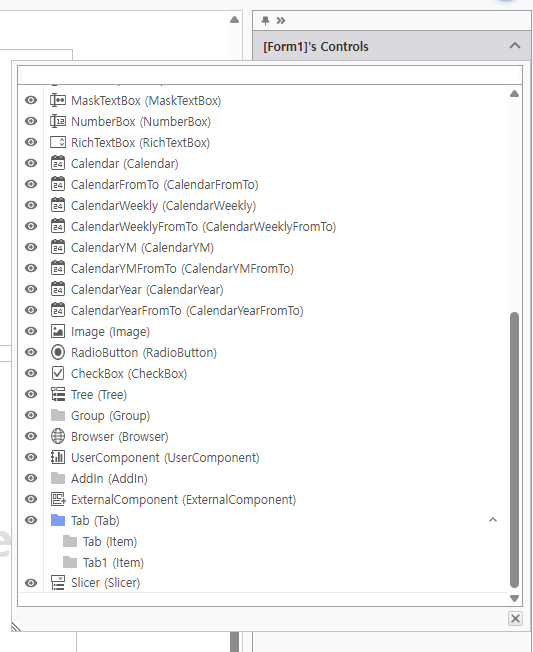The height and width of the screenshot is (652, 533).
Task: Toggle visibility of Slicer
Action: coord(31,583)
